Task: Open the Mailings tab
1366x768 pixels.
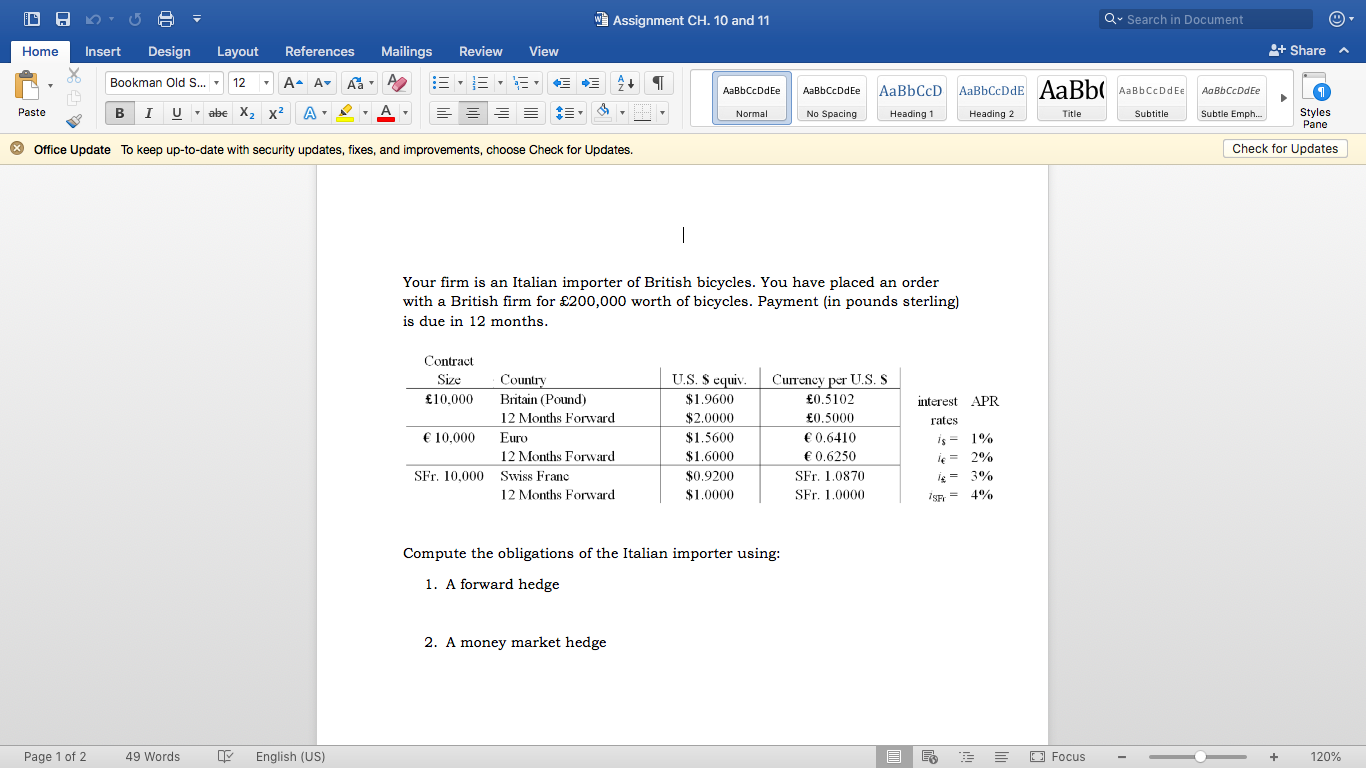Action: 407,52
